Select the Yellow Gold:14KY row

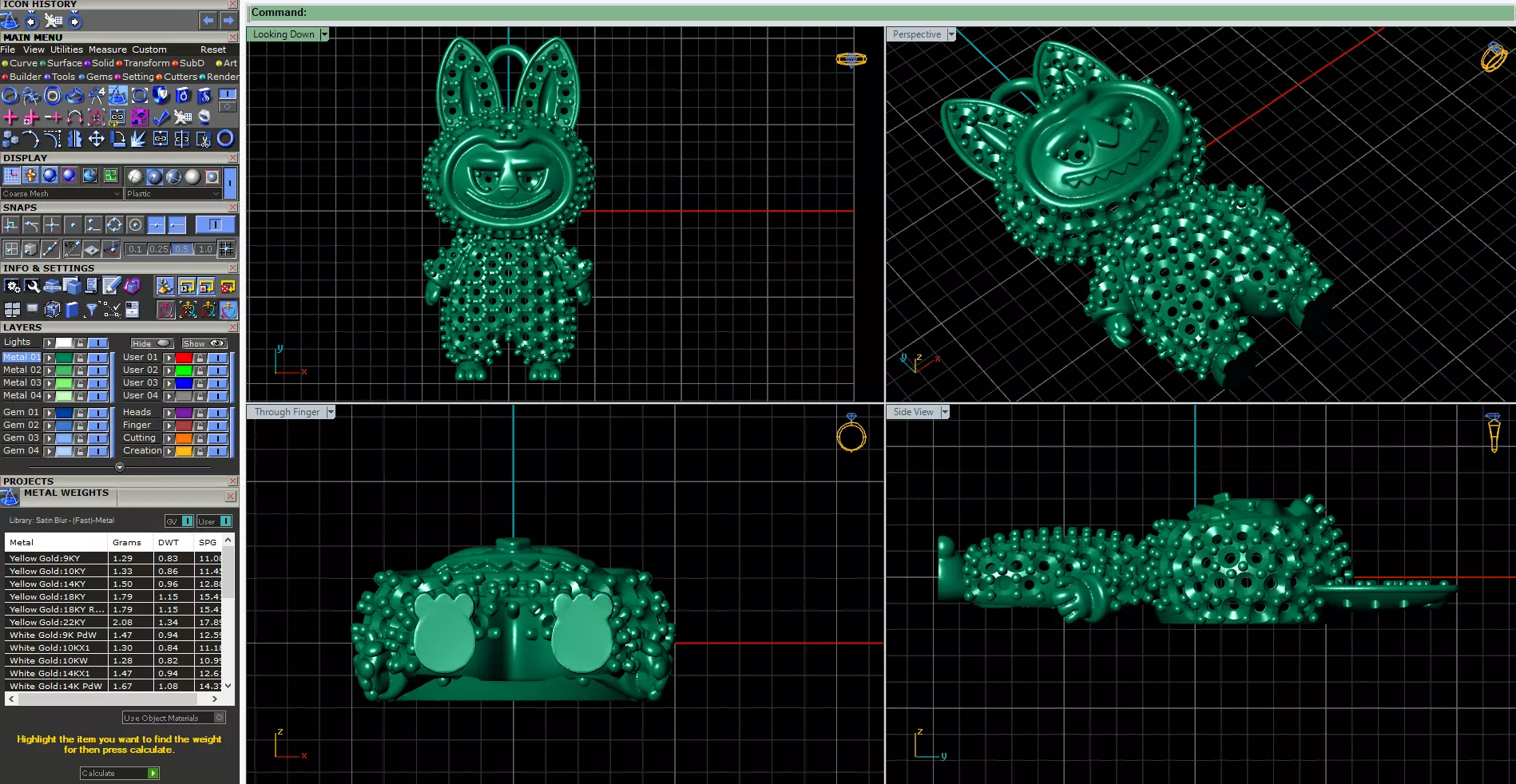(112, 584)
